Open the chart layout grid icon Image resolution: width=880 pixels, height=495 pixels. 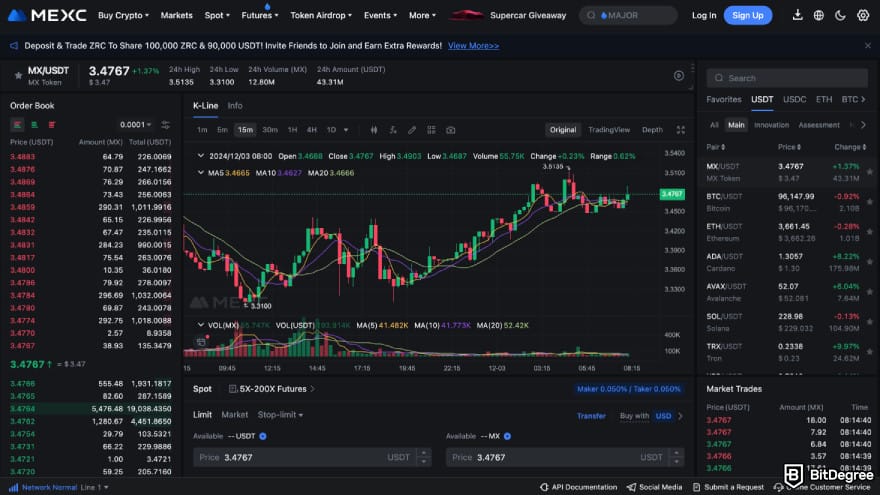[431, 130]
